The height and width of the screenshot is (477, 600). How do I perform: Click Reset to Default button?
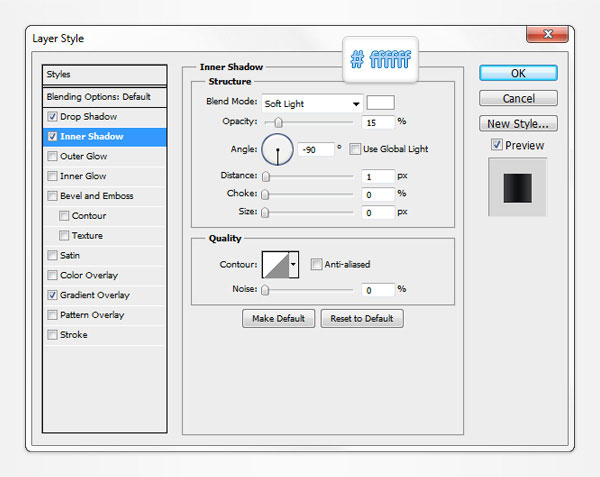point(362,318)
